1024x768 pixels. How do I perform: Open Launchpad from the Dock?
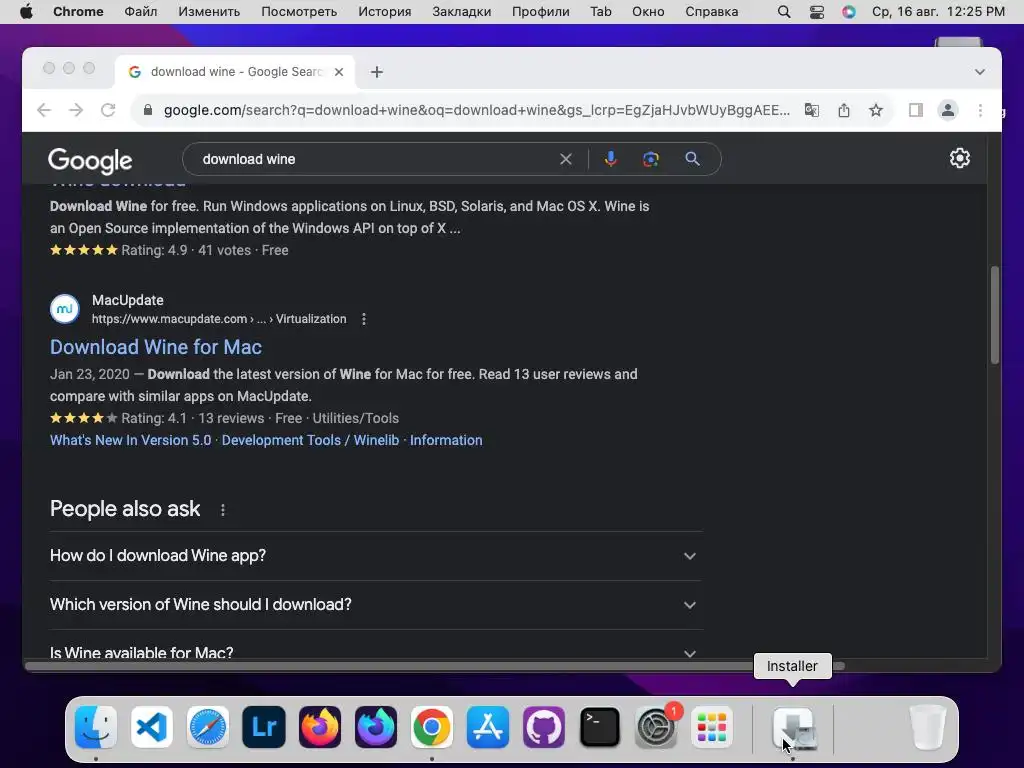pyautogui.click(x=712, y=727)
